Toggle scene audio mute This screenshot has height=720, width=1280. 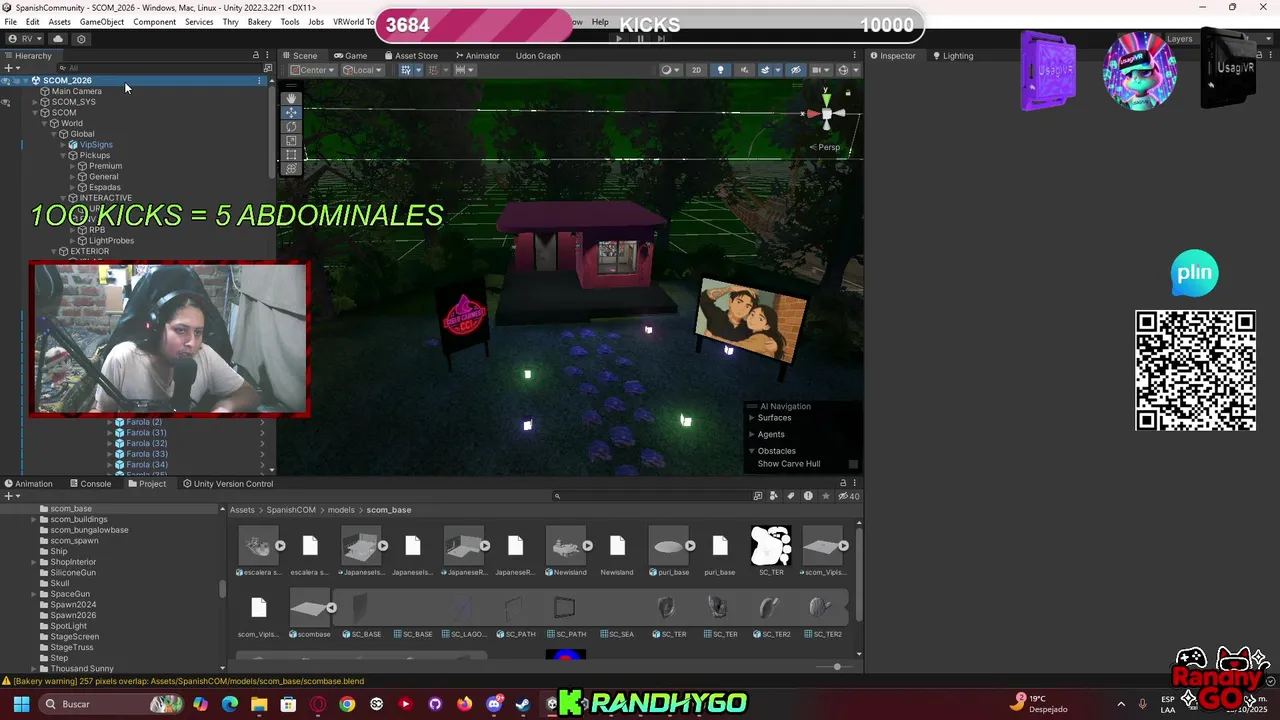point(744,70)
